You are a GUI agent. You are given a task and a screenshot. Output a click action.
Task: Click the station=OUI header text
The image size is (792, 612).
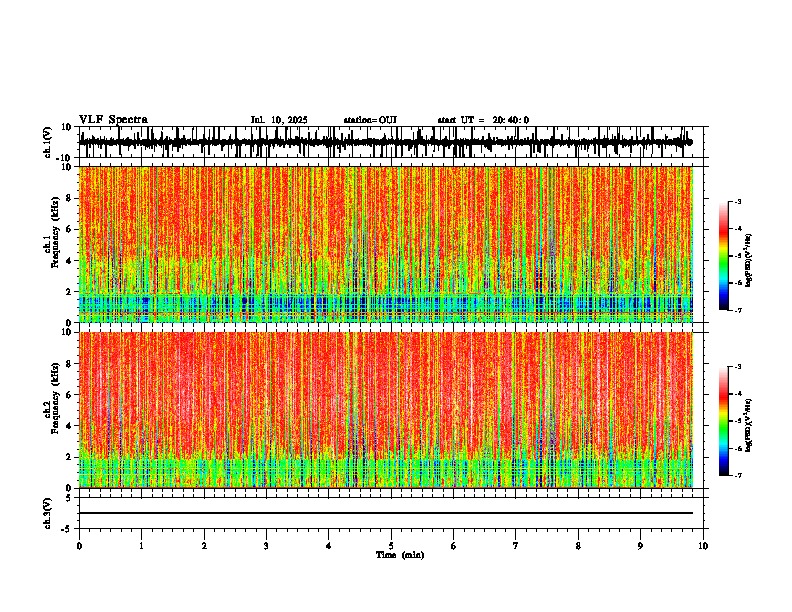(370, 120)
